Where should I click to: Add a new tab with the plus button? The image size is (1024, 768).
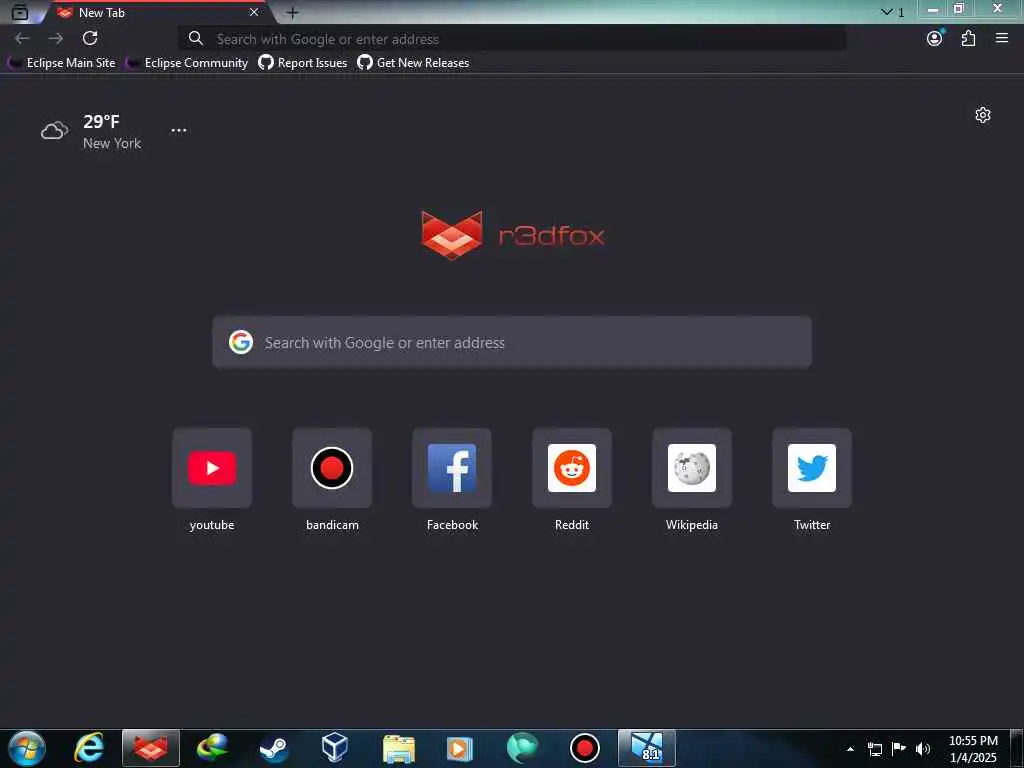tap(293, 12)
